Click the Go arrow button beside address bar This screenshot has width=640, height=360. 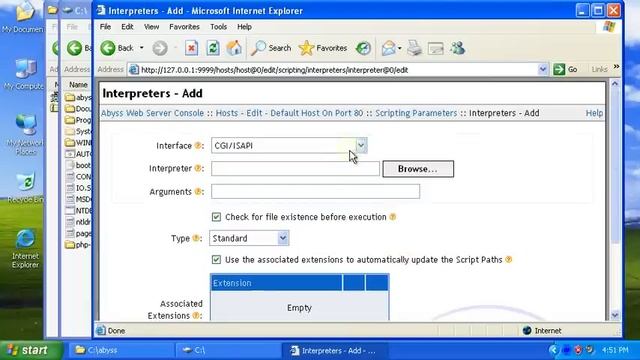(566, 69)
